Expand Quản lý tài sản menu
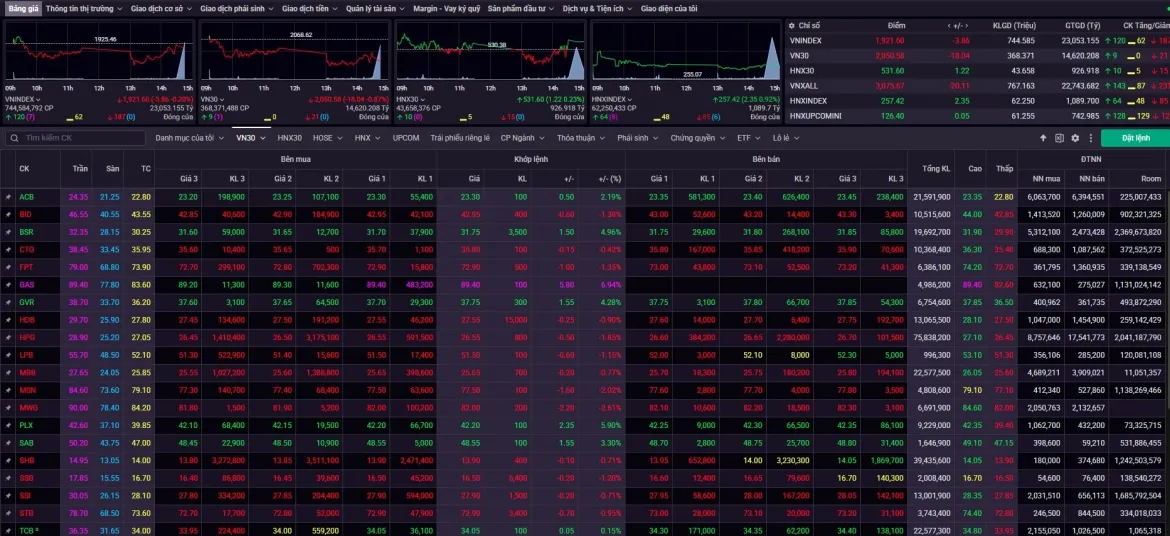Image resolution: width=1170 pixels, height=536 pixels. [375, 9]
